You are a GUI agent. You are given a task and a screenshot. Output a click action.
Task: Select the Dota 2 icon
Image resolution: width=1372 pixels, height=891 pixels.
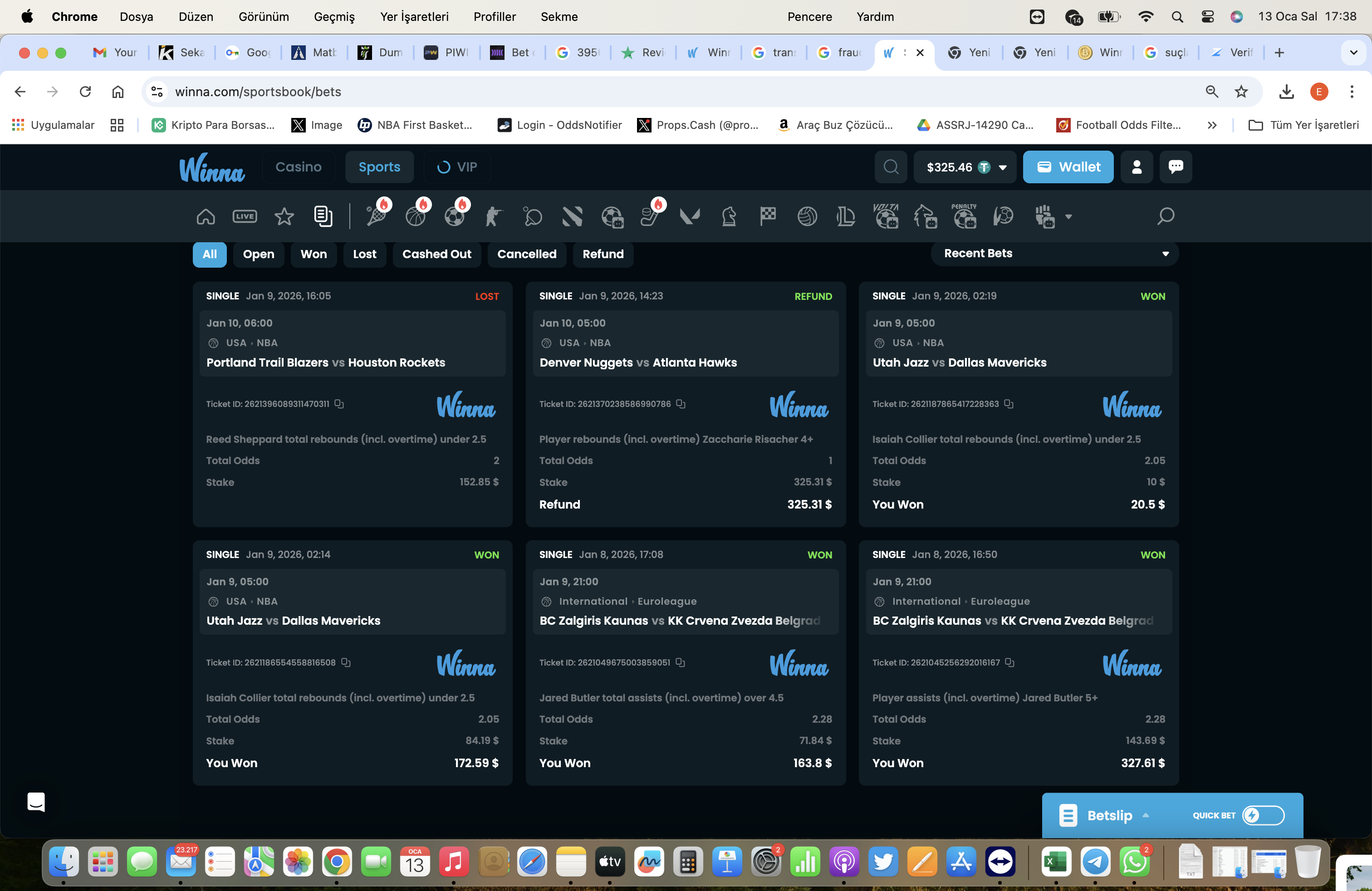(x=572, y=217)
